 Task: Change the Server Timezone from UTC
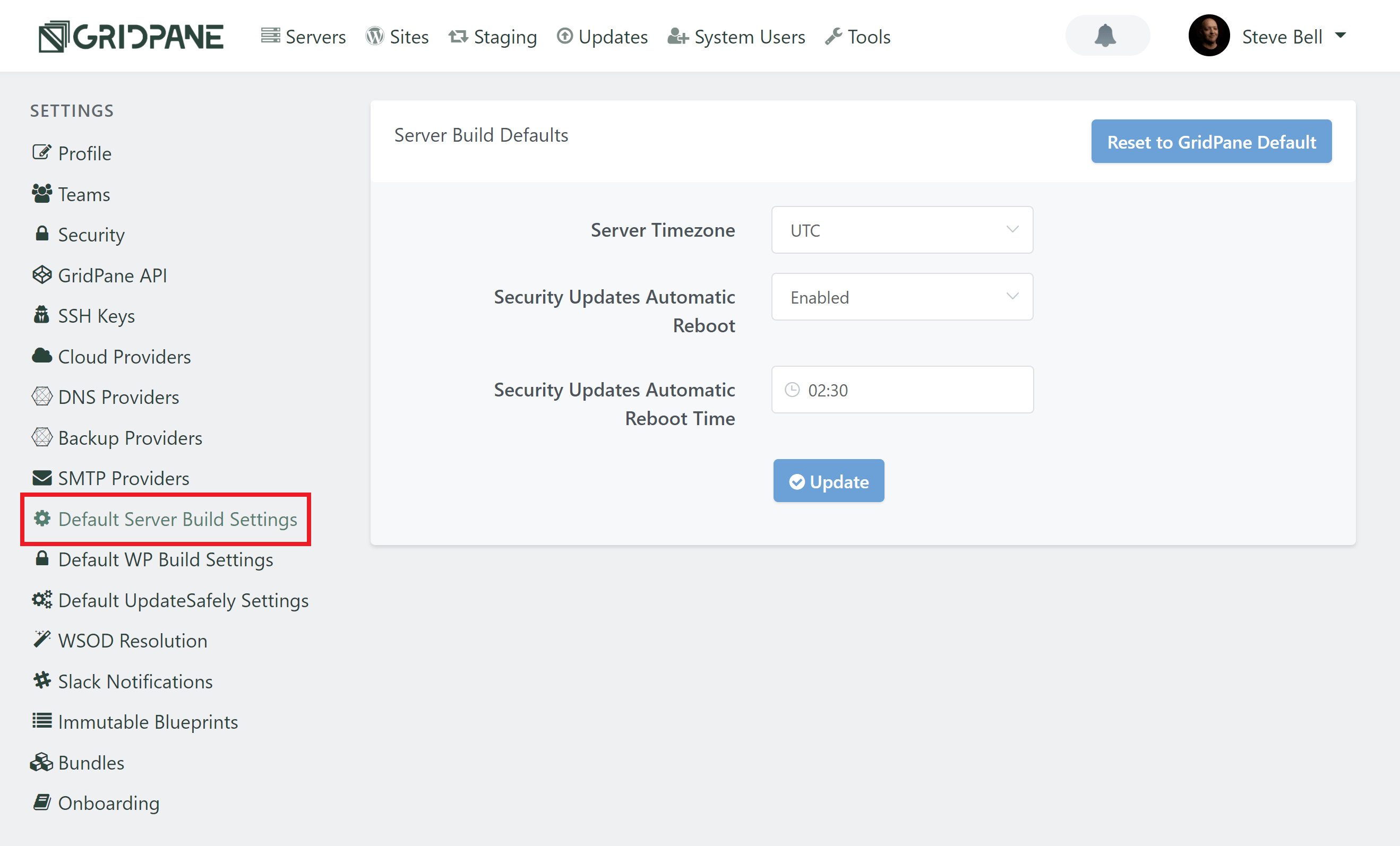[x=902, y=230]
